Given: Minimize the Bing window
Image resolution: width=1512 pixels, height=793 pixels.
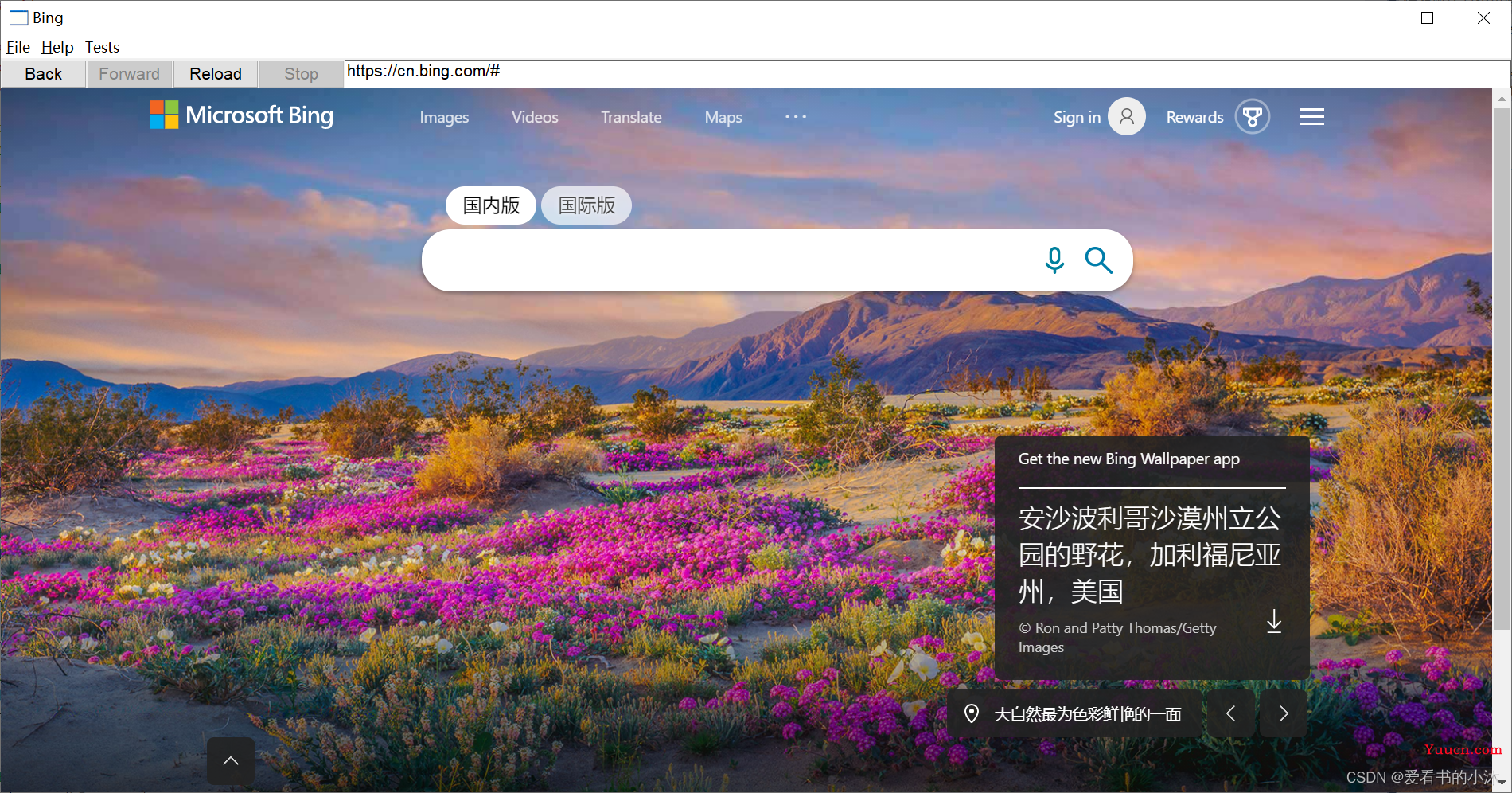Looking at the screenshot, I should (x=1372, y=18).
